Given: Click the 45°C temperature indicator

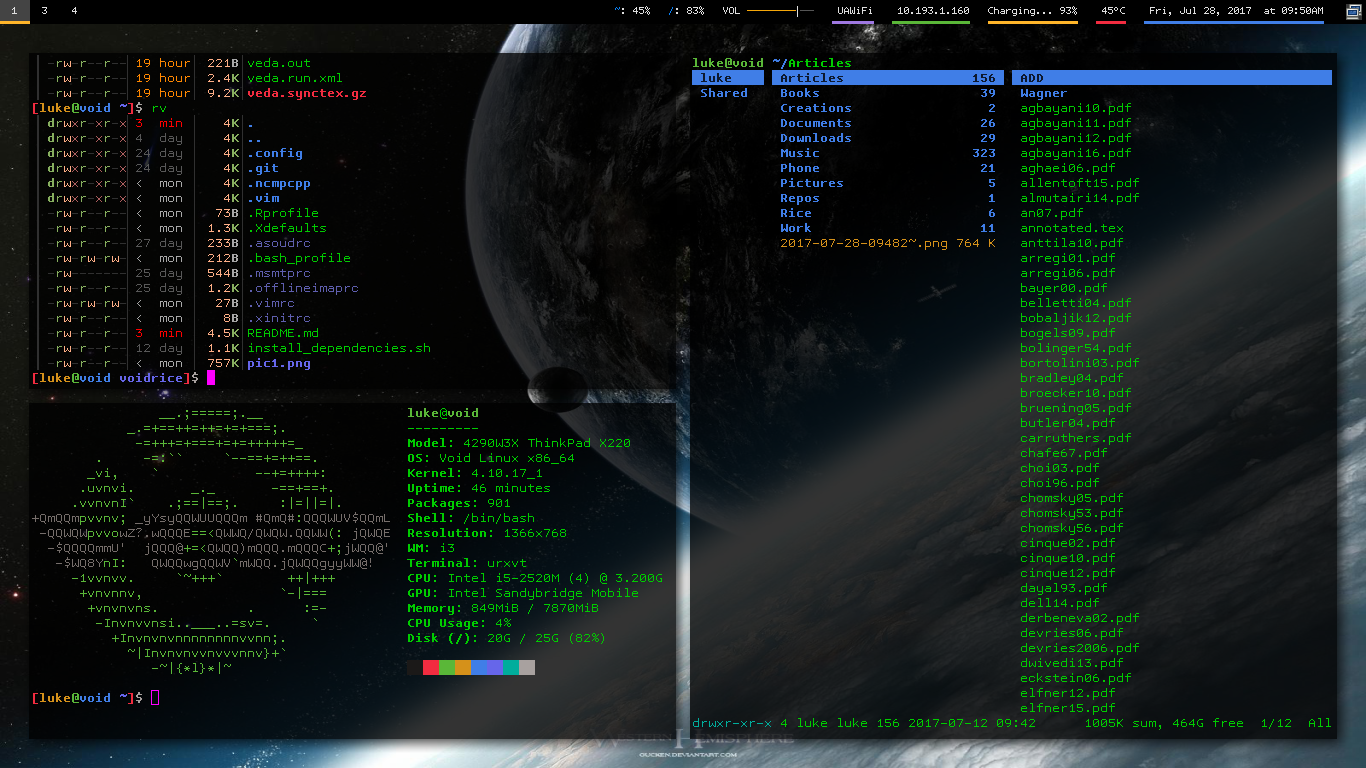Looking at the screenshot, I should [x=1112, y=11].
